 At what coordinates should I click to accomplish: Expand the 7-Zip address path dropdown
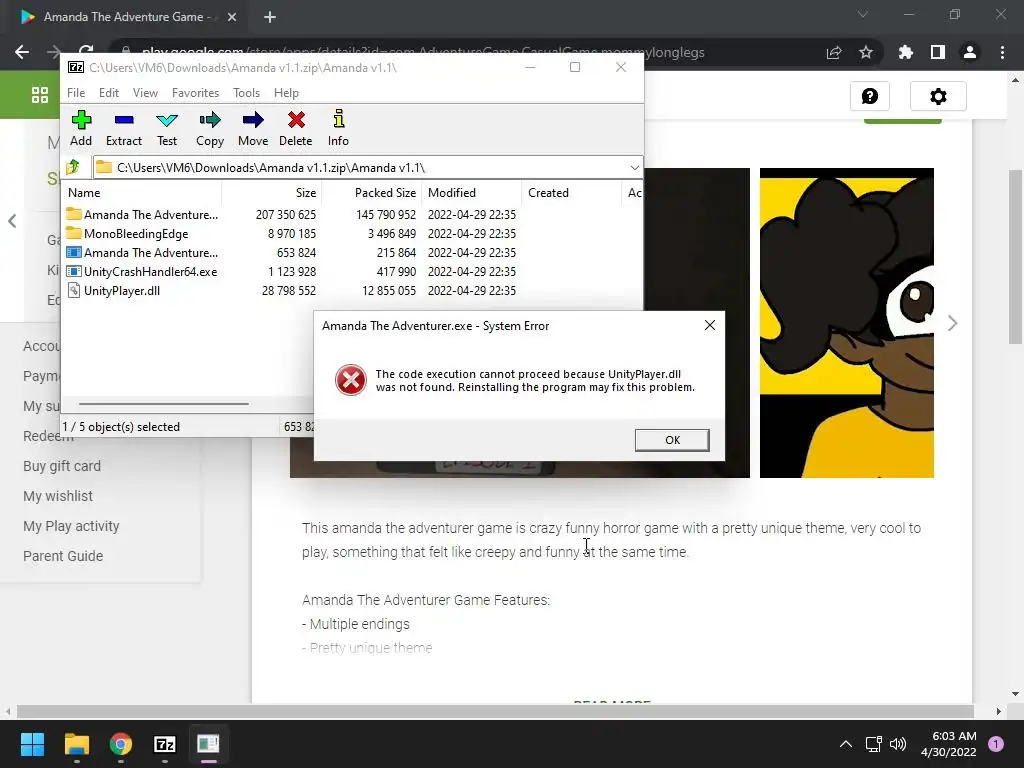click(x=634, y=168)
